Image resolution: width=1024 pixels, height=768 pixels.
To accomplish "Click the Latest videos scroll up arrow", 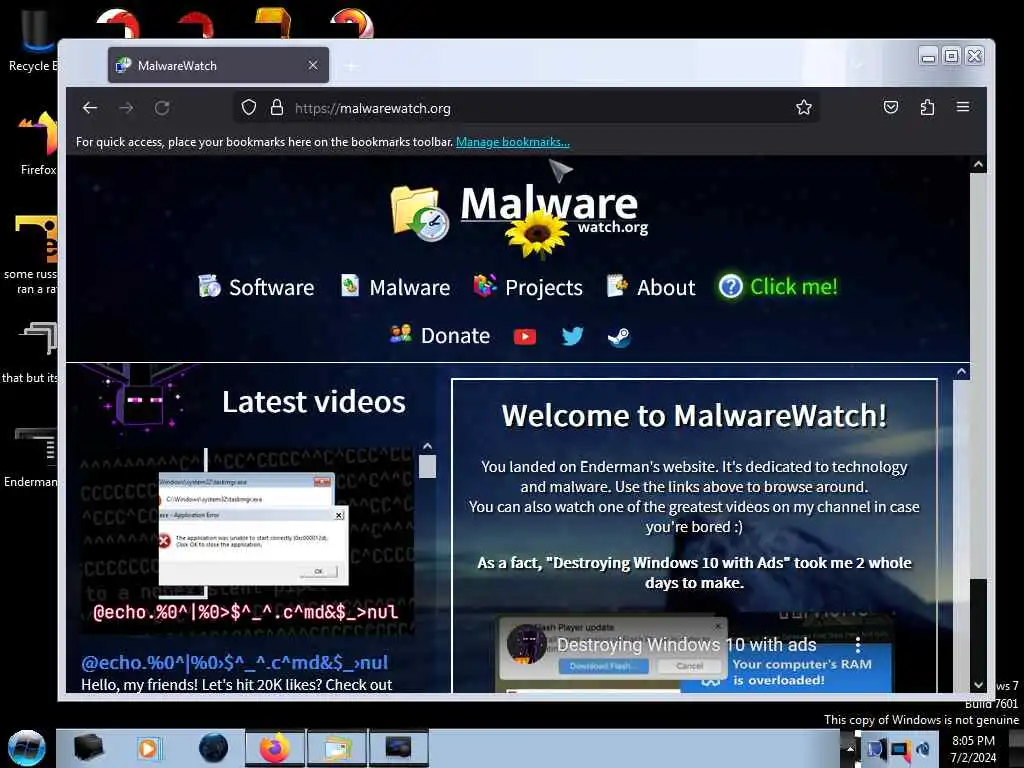I will [x=427, y=447].
